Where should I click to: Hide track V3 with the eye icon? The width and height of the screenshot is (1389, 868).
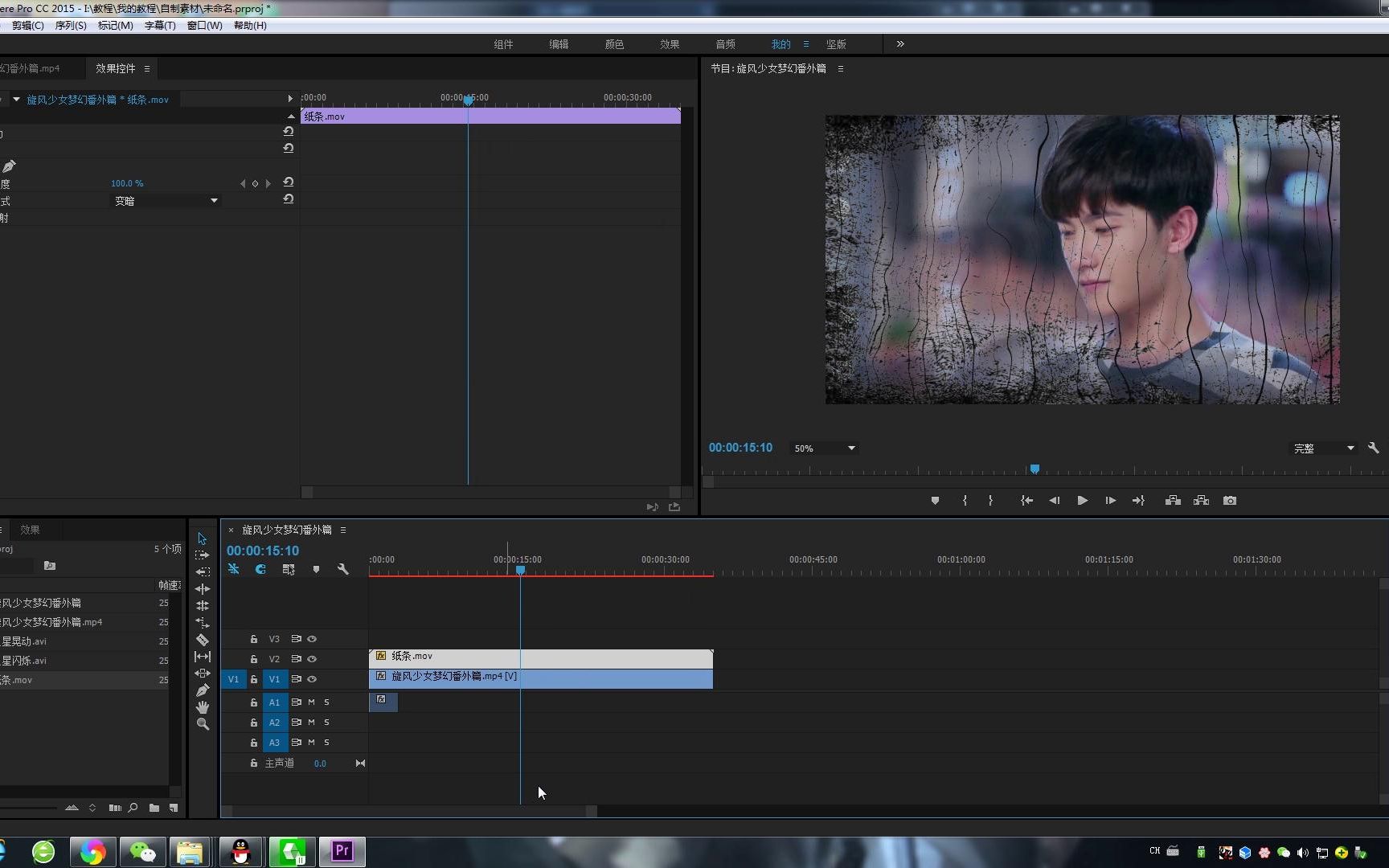click(x=312, y=639)
